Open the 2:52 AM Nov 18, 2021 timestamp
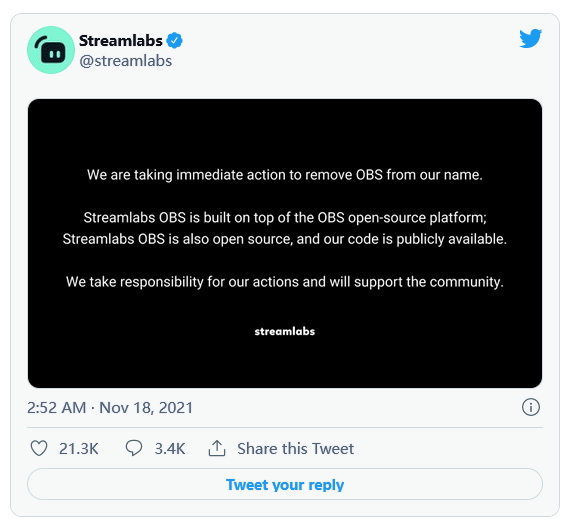Viewport: 569px width, 525px height. pyautogui.click(x=110, y=407)
